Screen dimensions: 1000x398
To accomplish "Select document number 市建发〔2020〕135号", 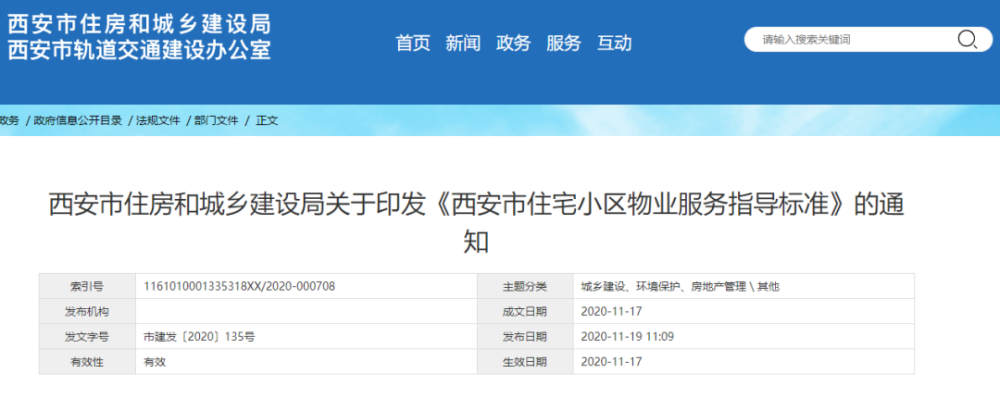I will (200, 337).
